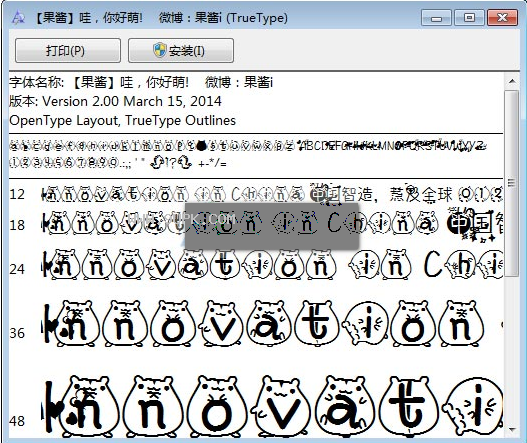The image size is (527, 443).
Task: Click the shield icon on install button
Action: [x=159, y=50]
